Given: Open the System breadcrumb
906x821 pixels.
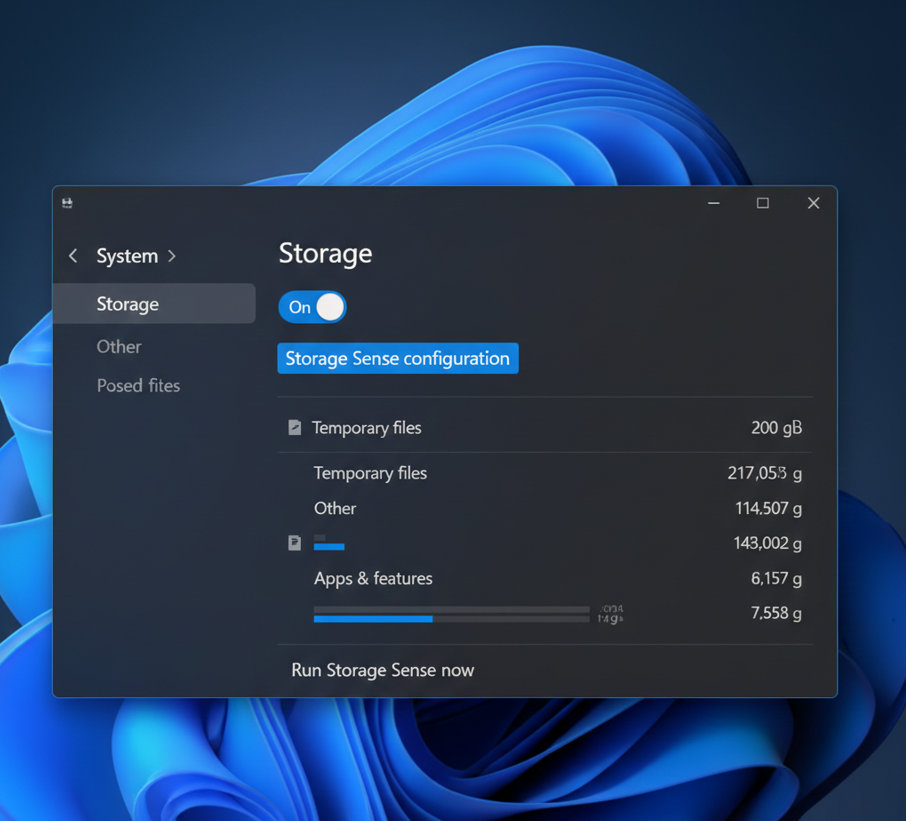Looking at the screenshot, I should click(127, 256).
